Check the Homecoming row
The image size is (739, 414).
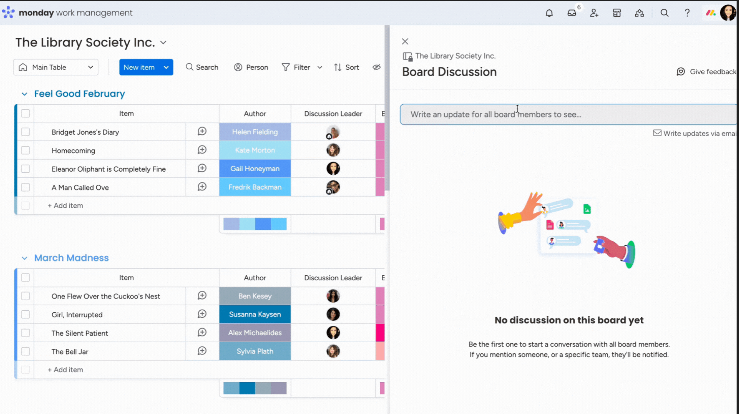tap(25, 150)
